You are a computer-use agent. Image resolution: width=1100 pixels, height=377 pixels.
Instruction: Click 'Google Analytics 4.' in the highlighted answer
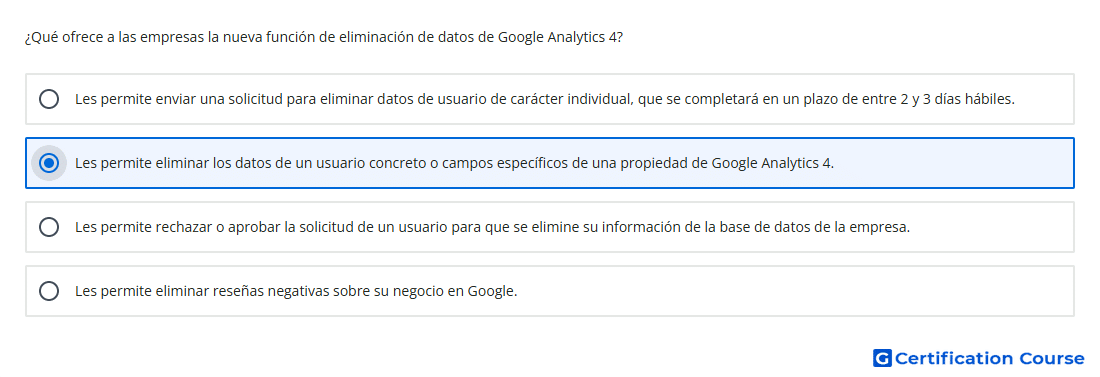pos(773,163)
